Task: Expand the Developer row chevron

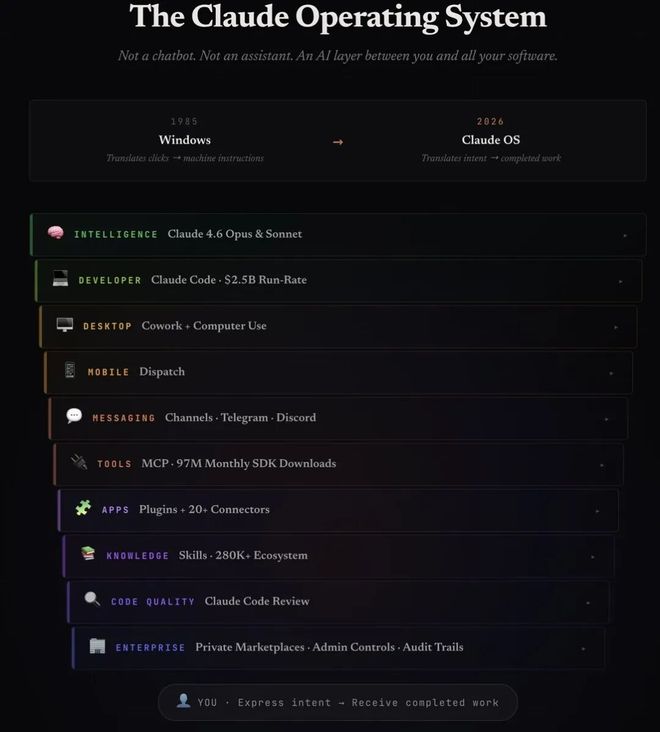Action: click(x=620, y=281)
